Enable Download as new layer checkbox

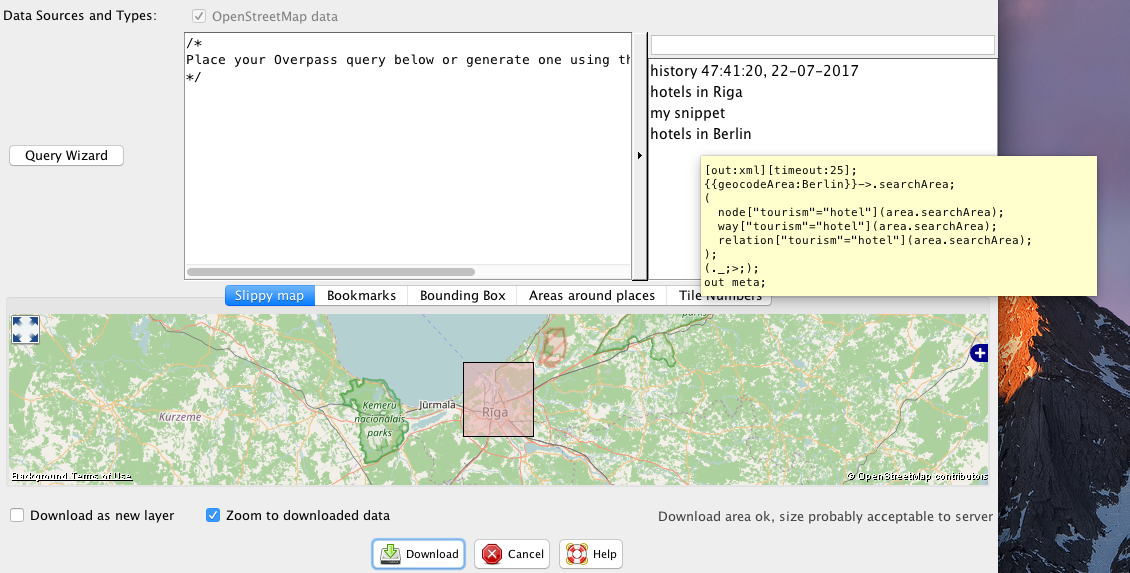(x=18, y=516)
